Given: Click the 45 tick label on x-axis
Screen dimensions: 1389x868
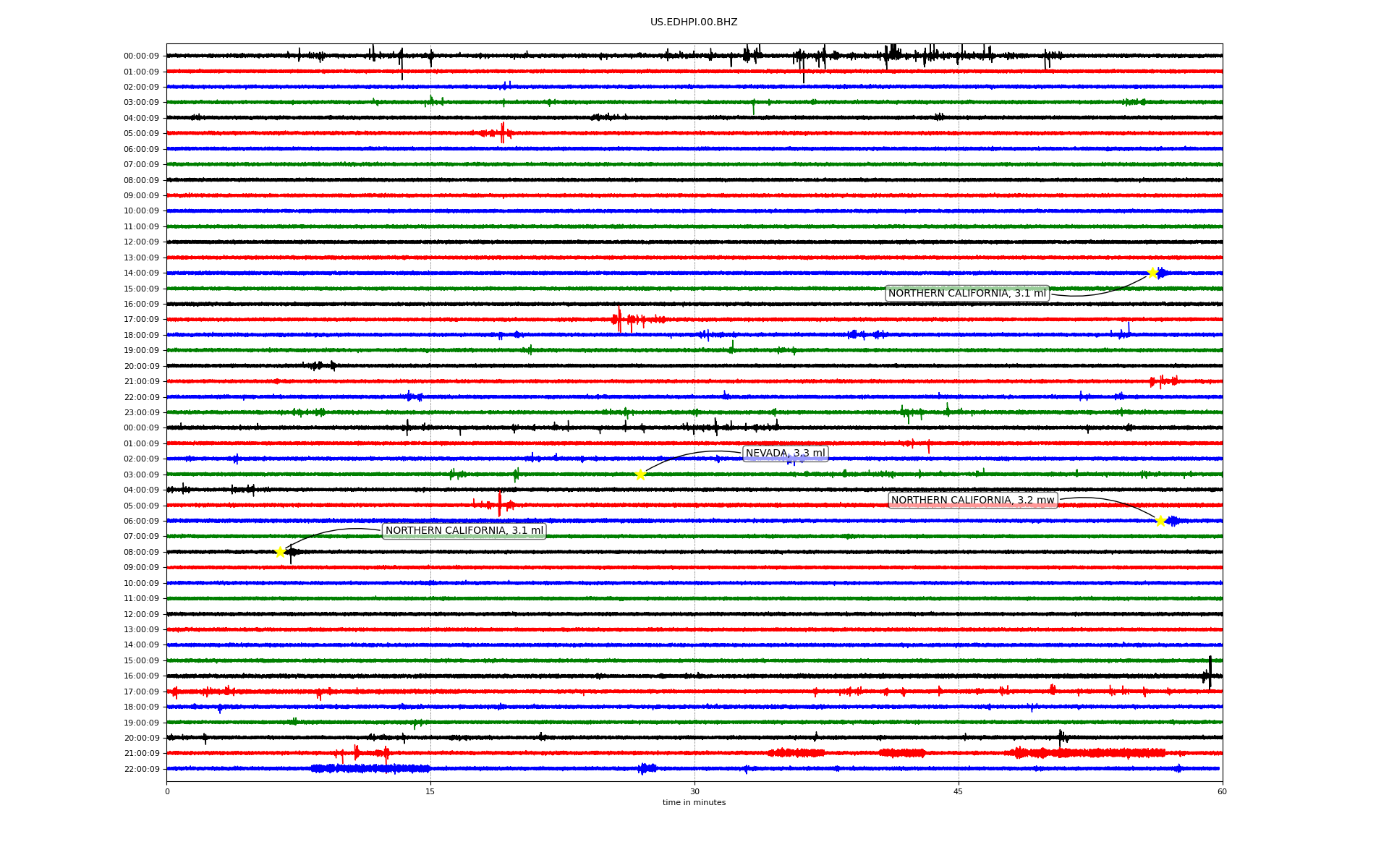Looking at the screenshot, I should coord(959,791).
